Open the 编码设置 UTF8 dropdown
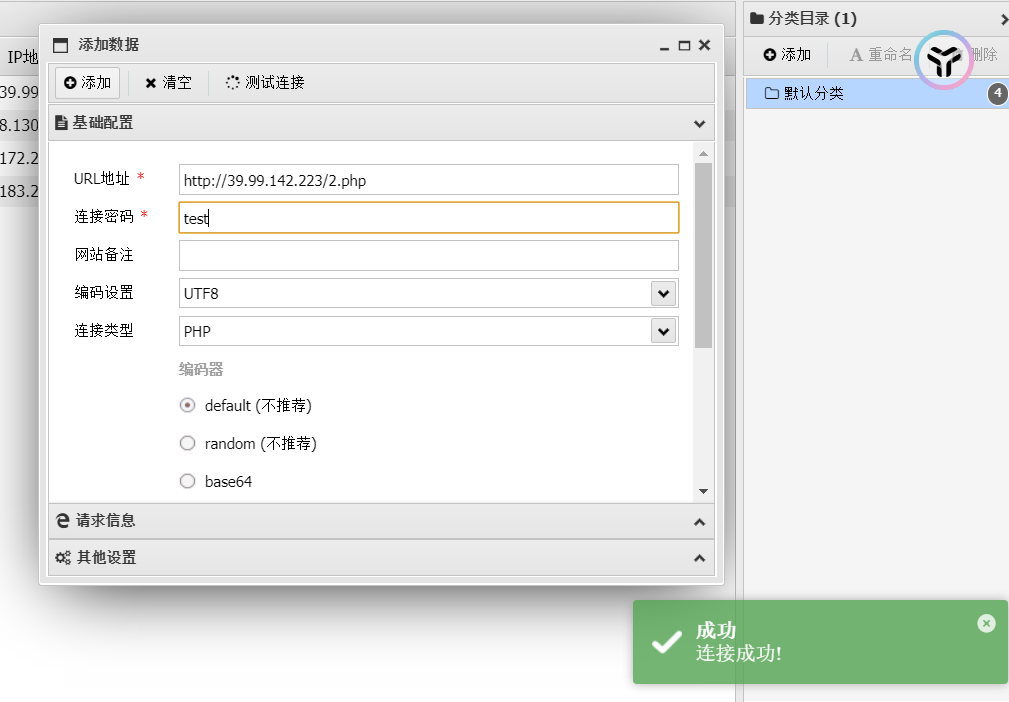 663,293
